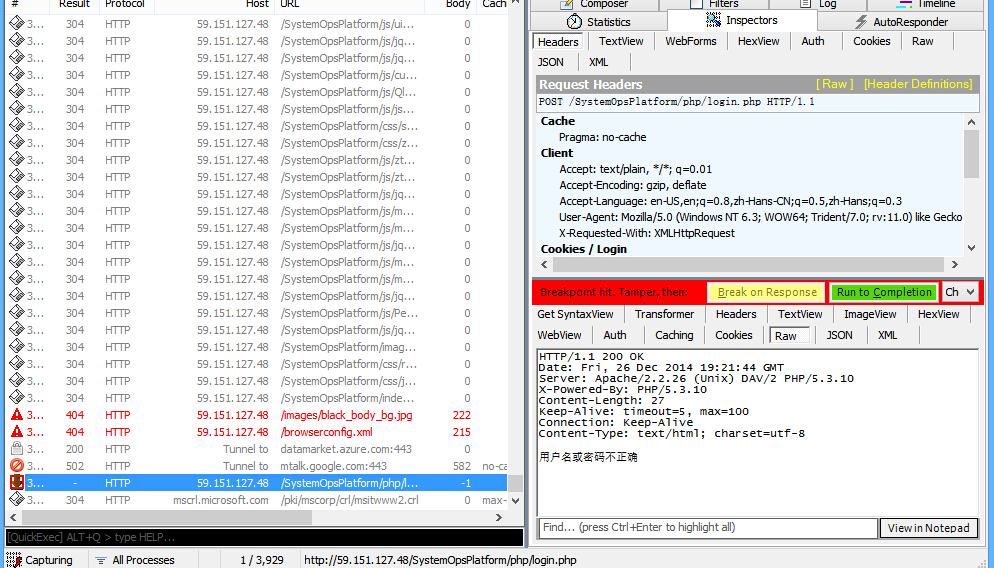
Task: Select response Caching tab
Action: click(673, 335)
